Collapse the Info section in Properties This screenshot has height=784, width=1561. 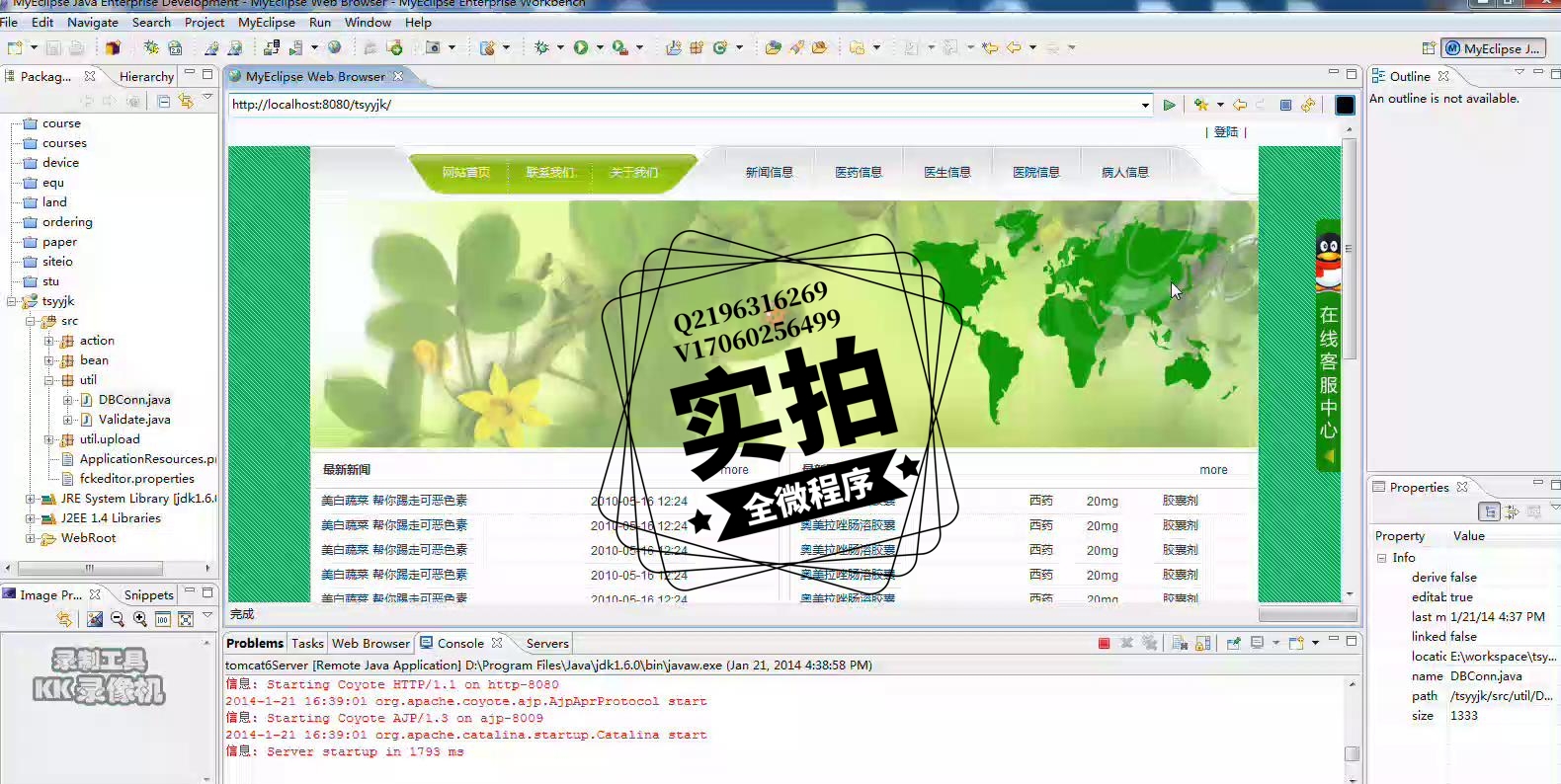[x=1381, y=558]
